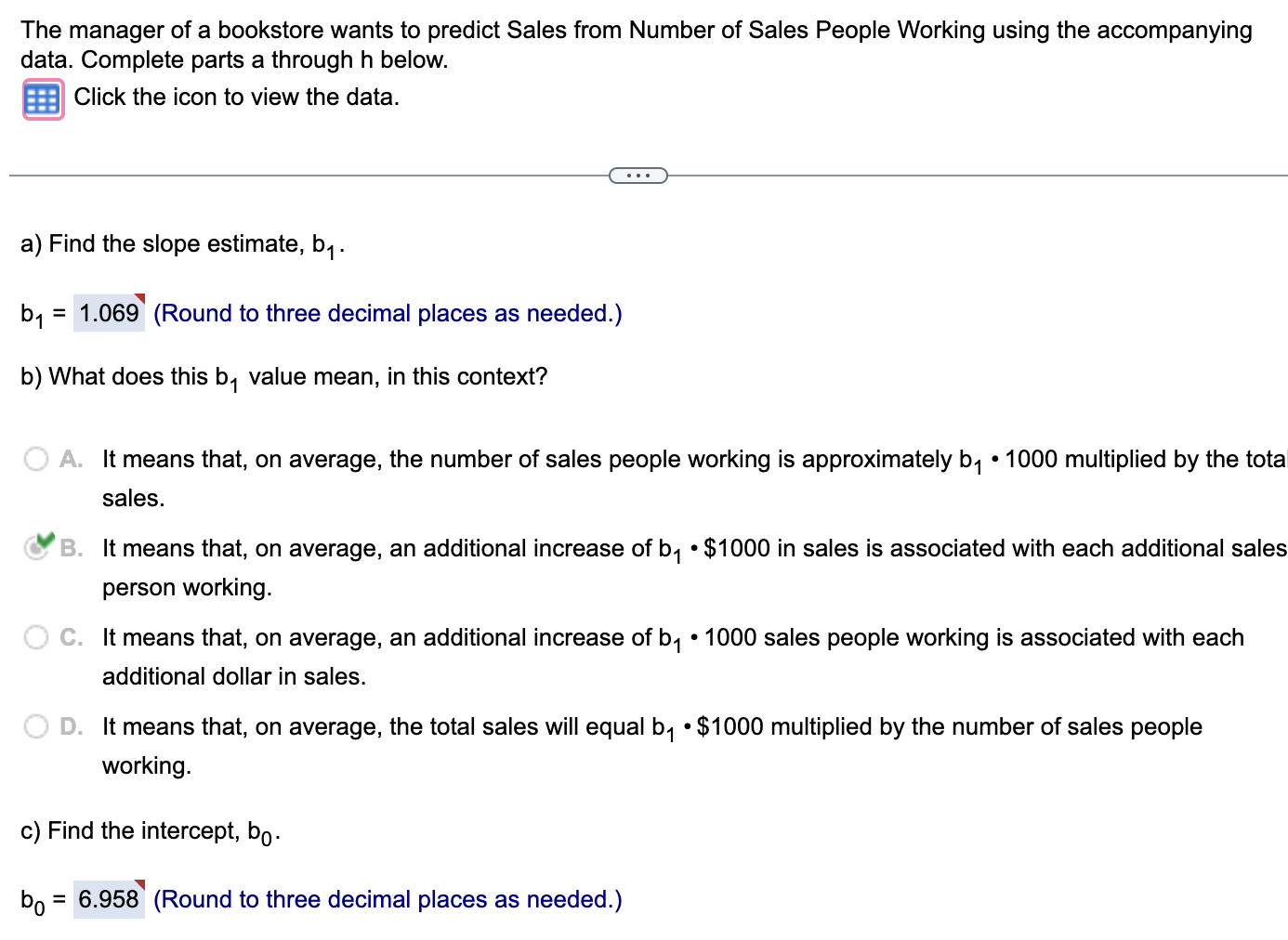The image size is (1288, 940).
Task: Select answer choice D
Action: pyautogui.click(x=37, y=725)
